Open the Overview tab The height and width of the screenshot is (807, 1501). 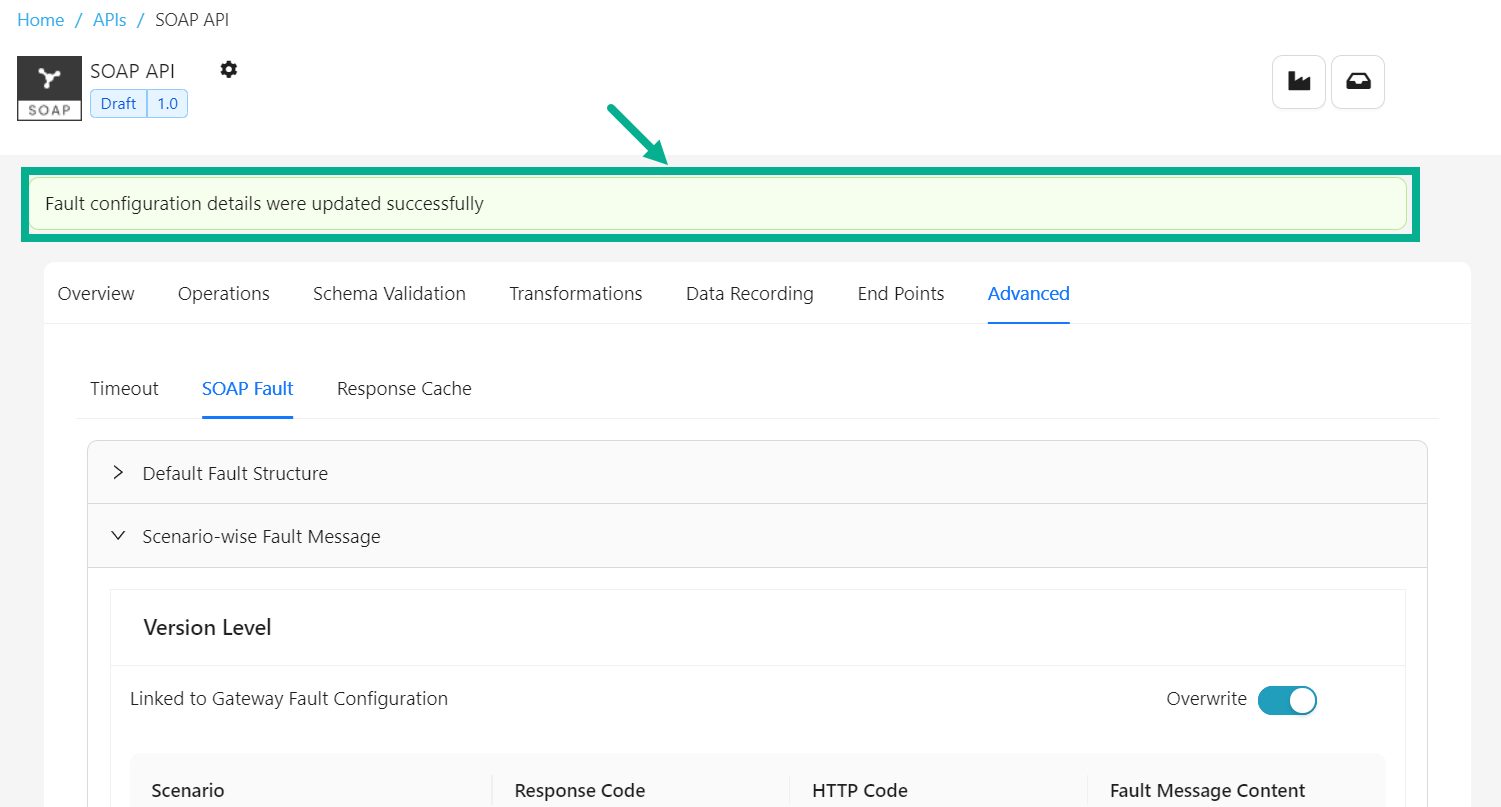click(x=96, y=294)
